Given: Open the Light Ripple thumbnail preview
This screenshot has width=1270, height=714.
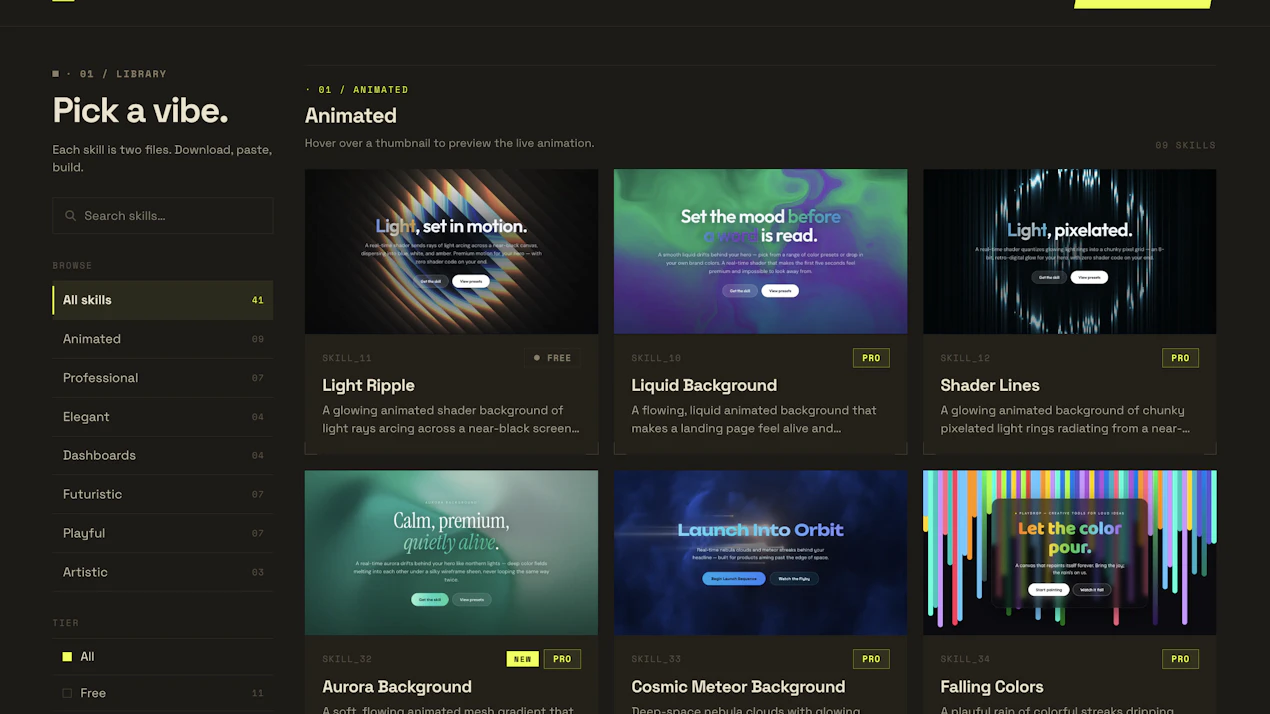Looking at the screenshot, I should click(x=451, y=251).
